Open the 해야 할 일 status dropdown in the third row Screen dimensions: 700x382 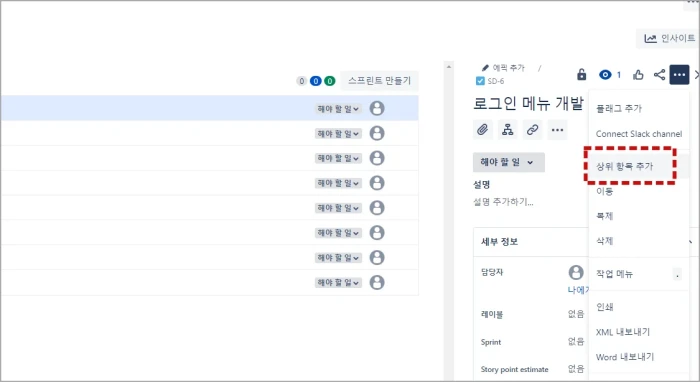tap(338, 158)
